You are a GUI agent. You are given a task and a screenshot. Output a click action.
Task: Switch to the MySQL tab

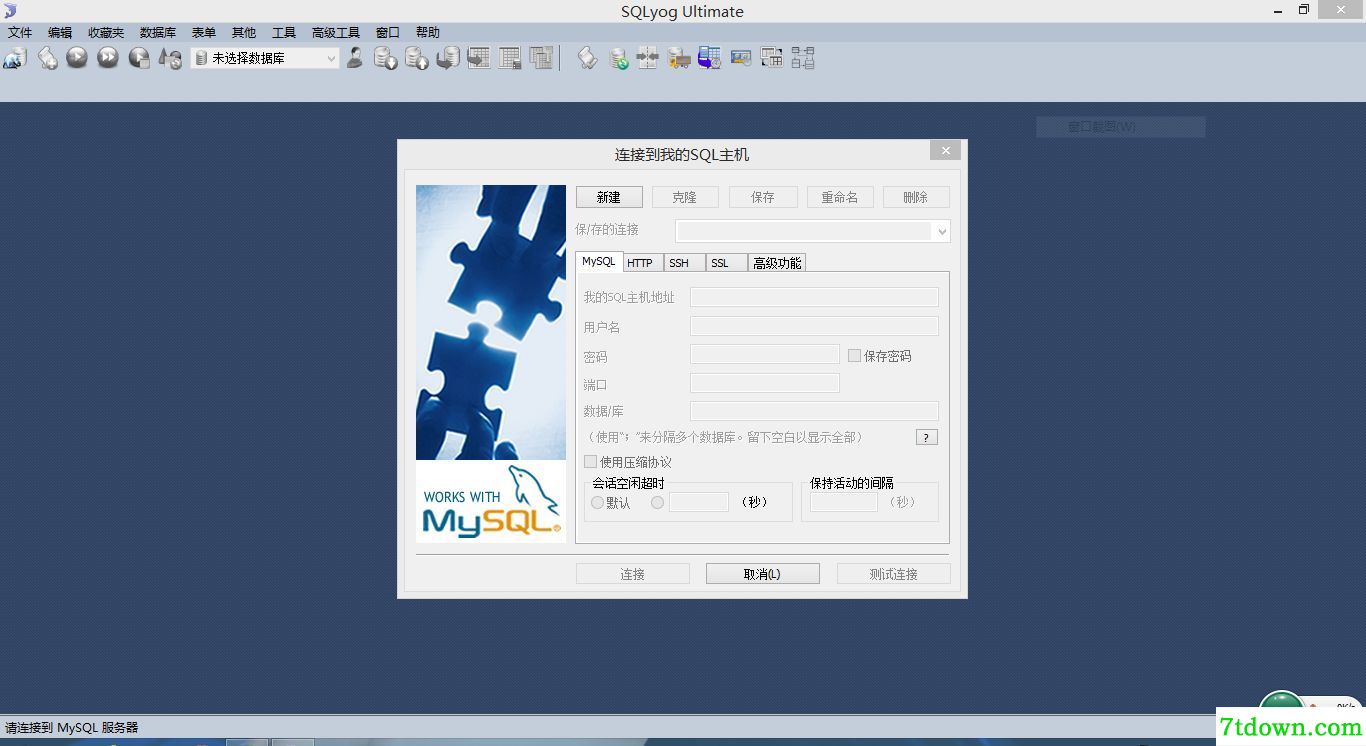pos(599,261)
